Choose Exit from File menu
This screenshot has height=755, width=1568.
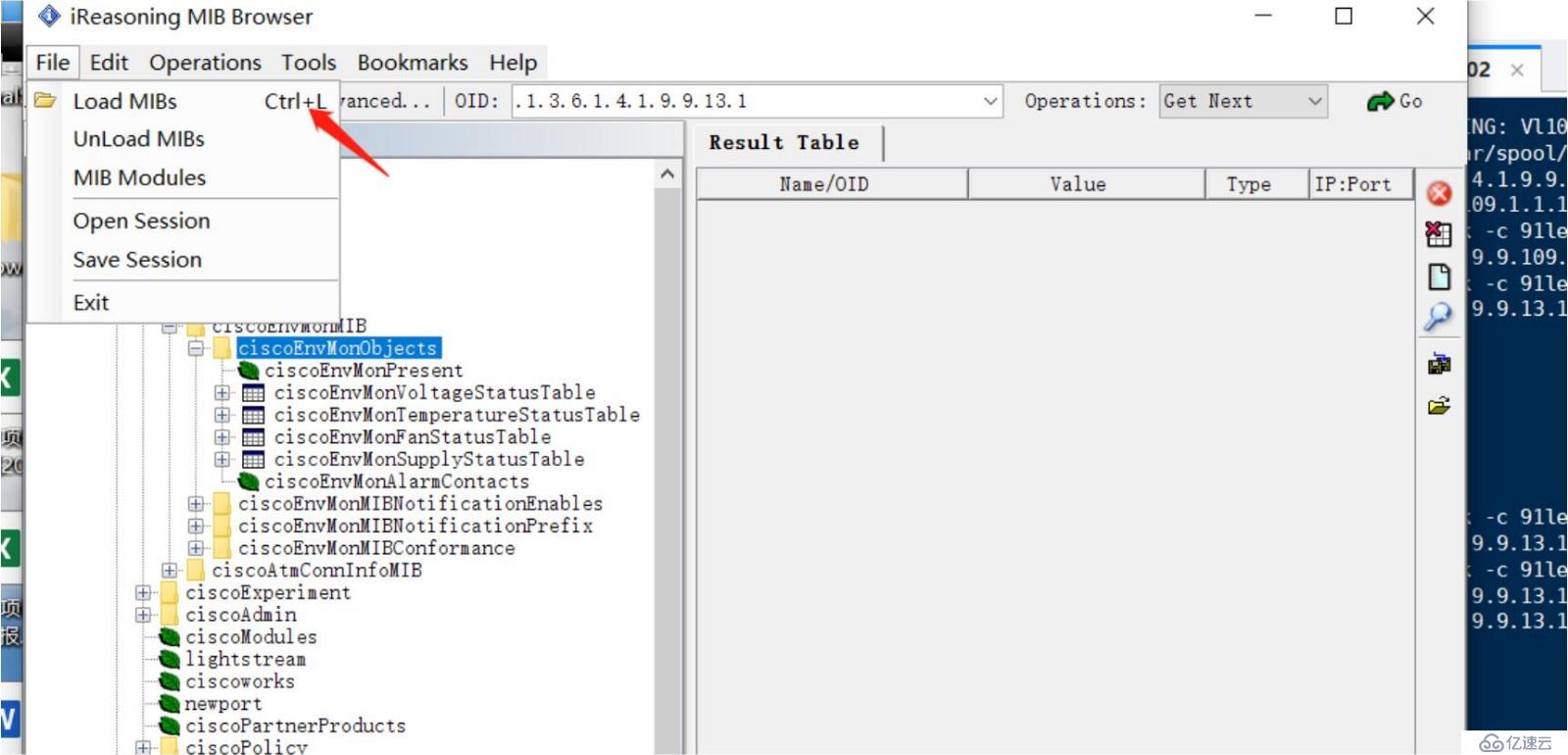[x=184, y=303]
